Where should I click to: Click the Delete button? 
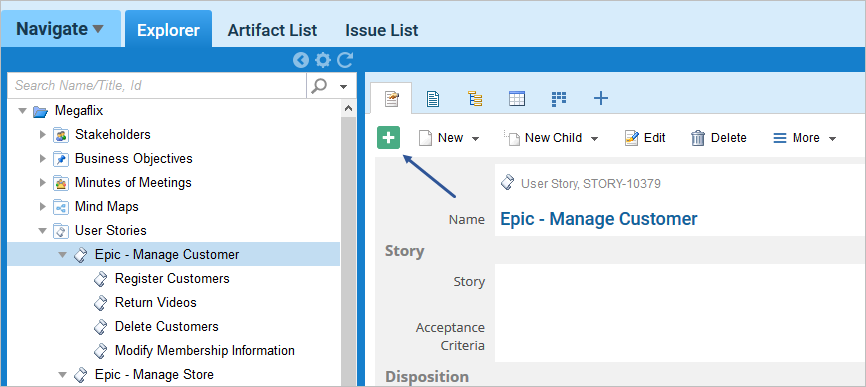719,138
